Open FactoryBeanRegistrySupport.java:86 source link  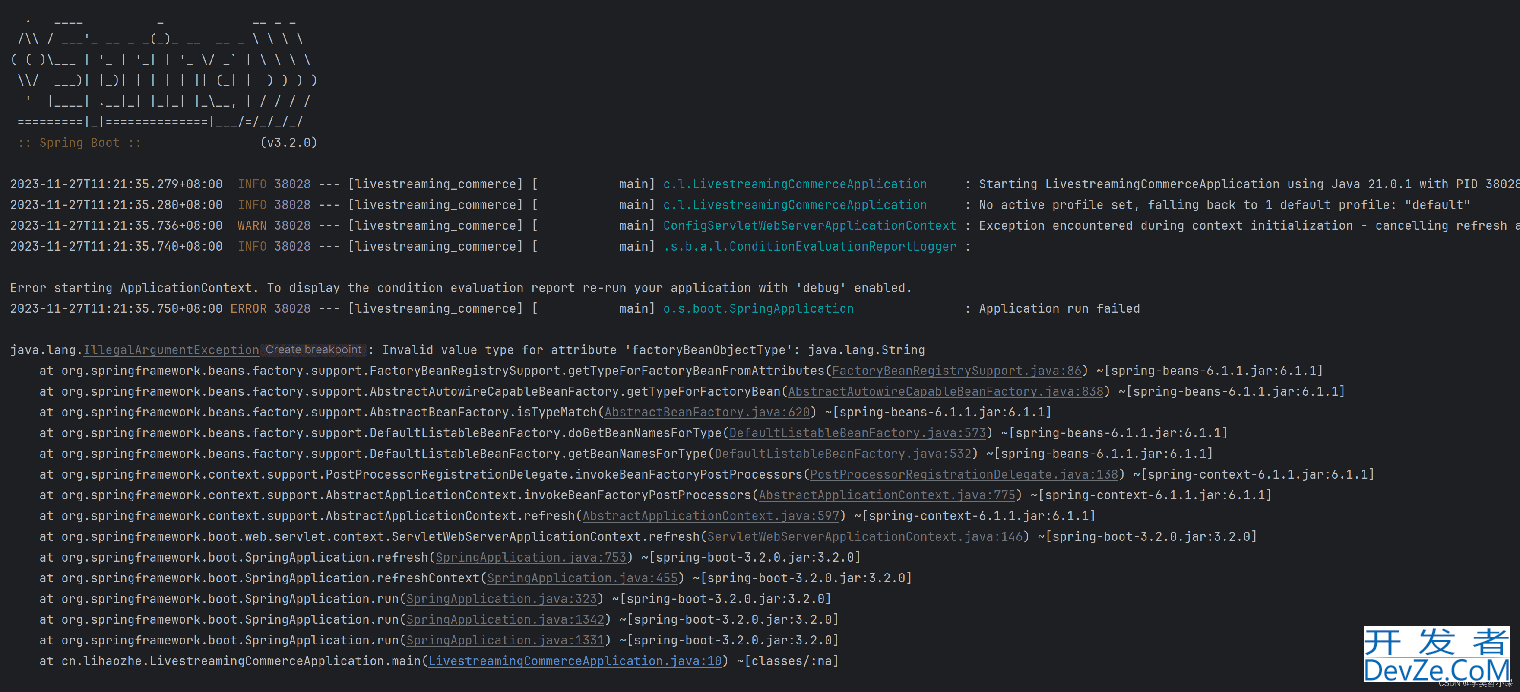[957, 371]
